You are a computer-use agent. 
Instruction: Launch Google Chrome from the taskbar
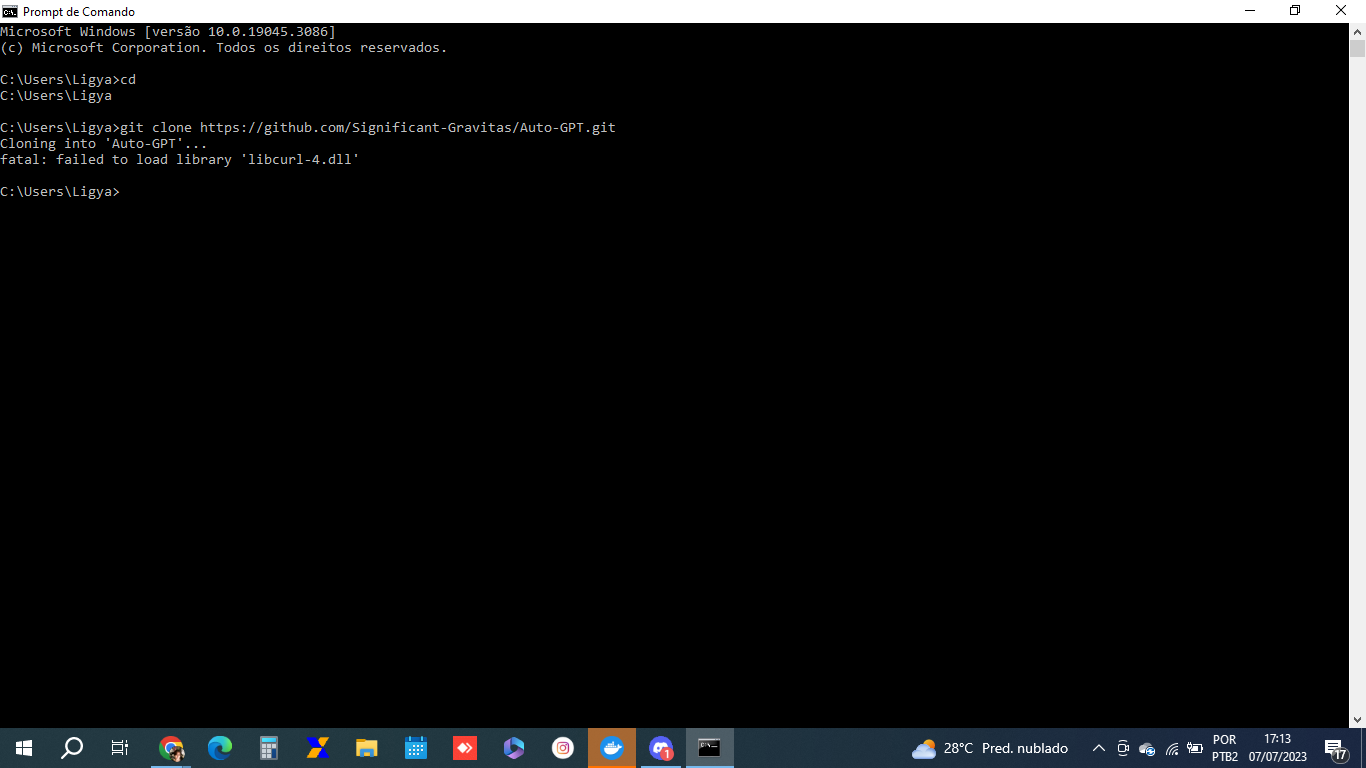171,748
